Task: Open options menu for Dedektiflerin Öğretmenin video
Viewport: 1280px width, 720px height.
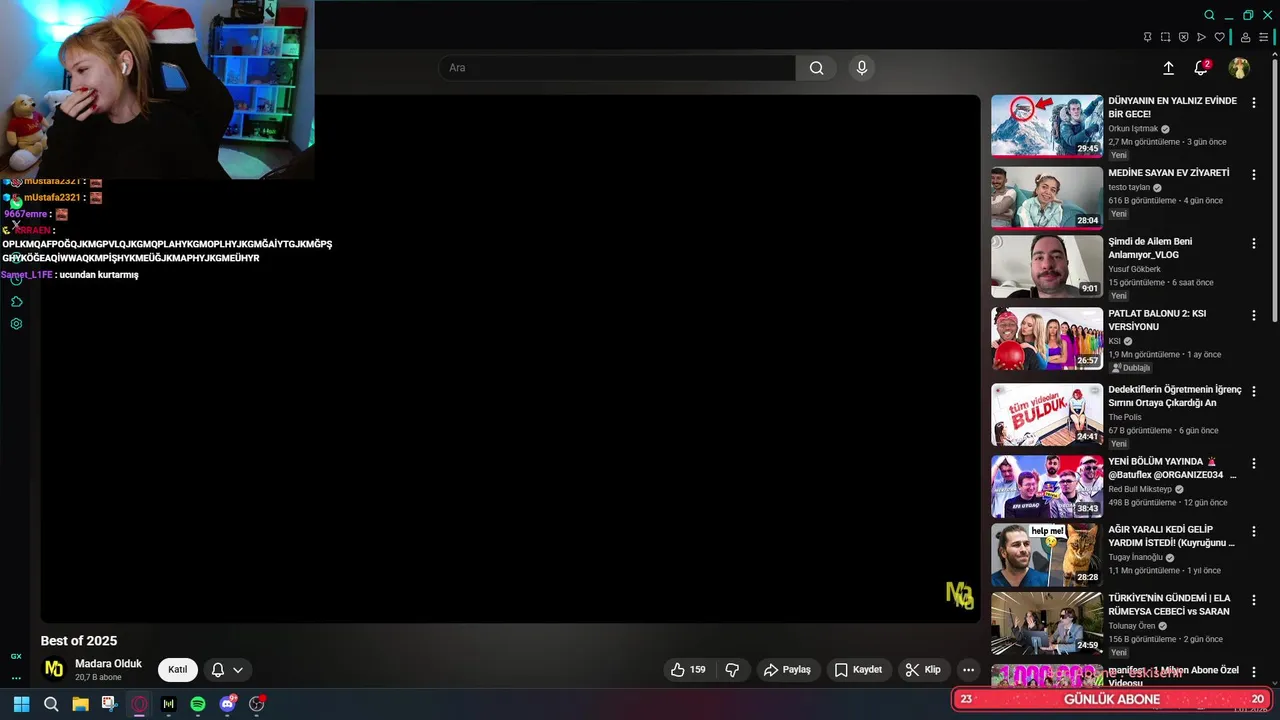Action: [x=1254, y=391]
